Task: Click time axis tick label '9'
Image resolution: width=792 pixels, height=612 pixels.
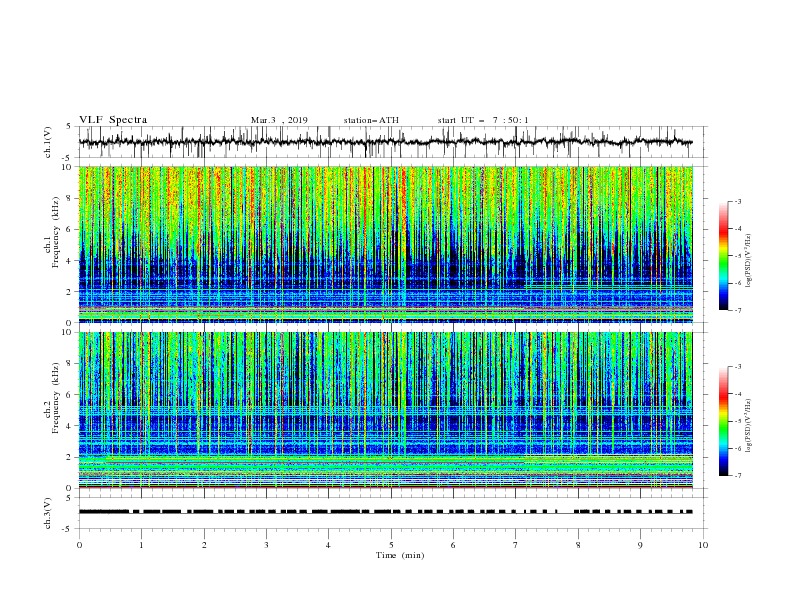Action: pyautogui.click(x=640, y=545)
